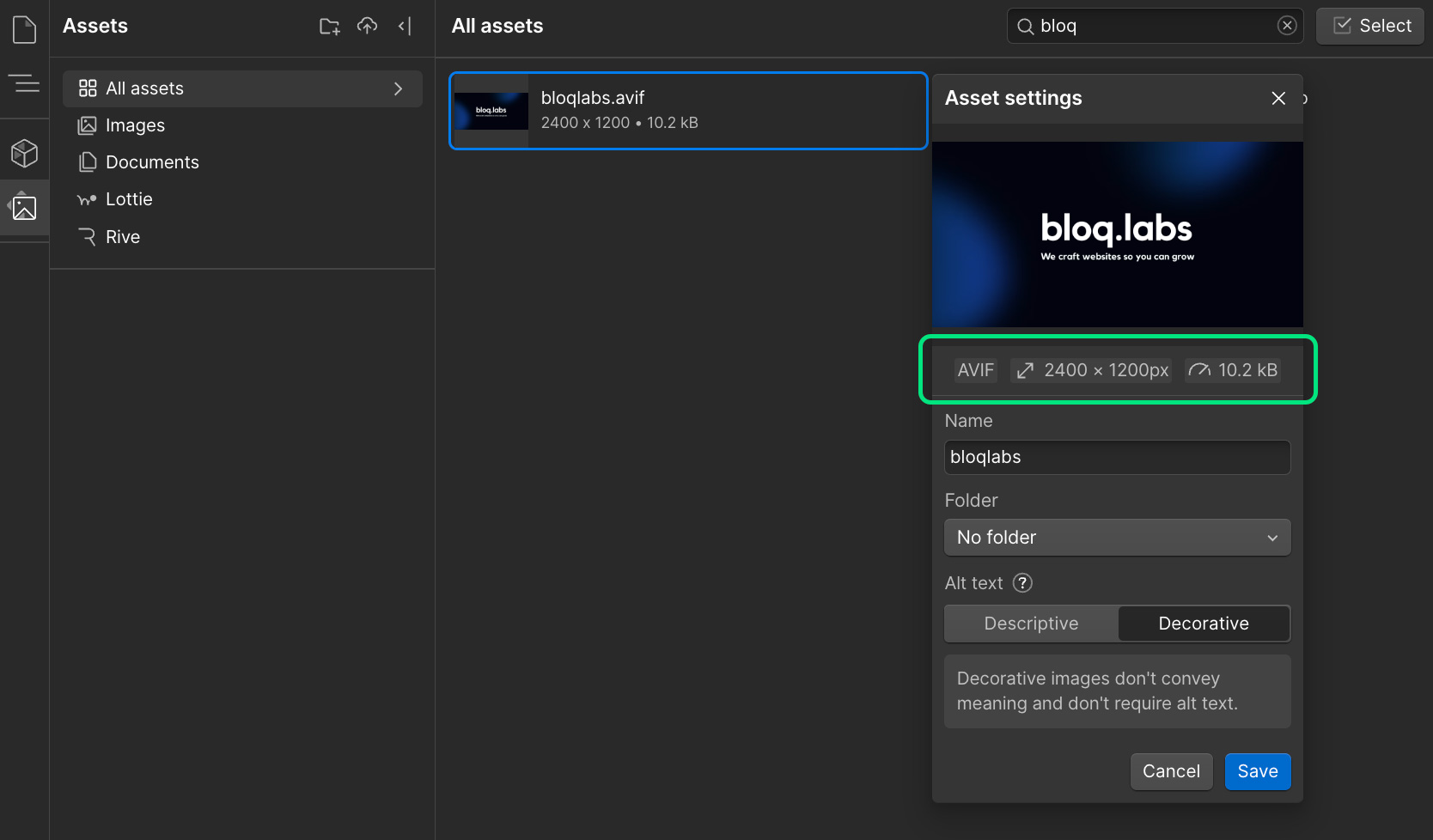Create a new asset folder
1433x840 pixels.
[330, 27]
